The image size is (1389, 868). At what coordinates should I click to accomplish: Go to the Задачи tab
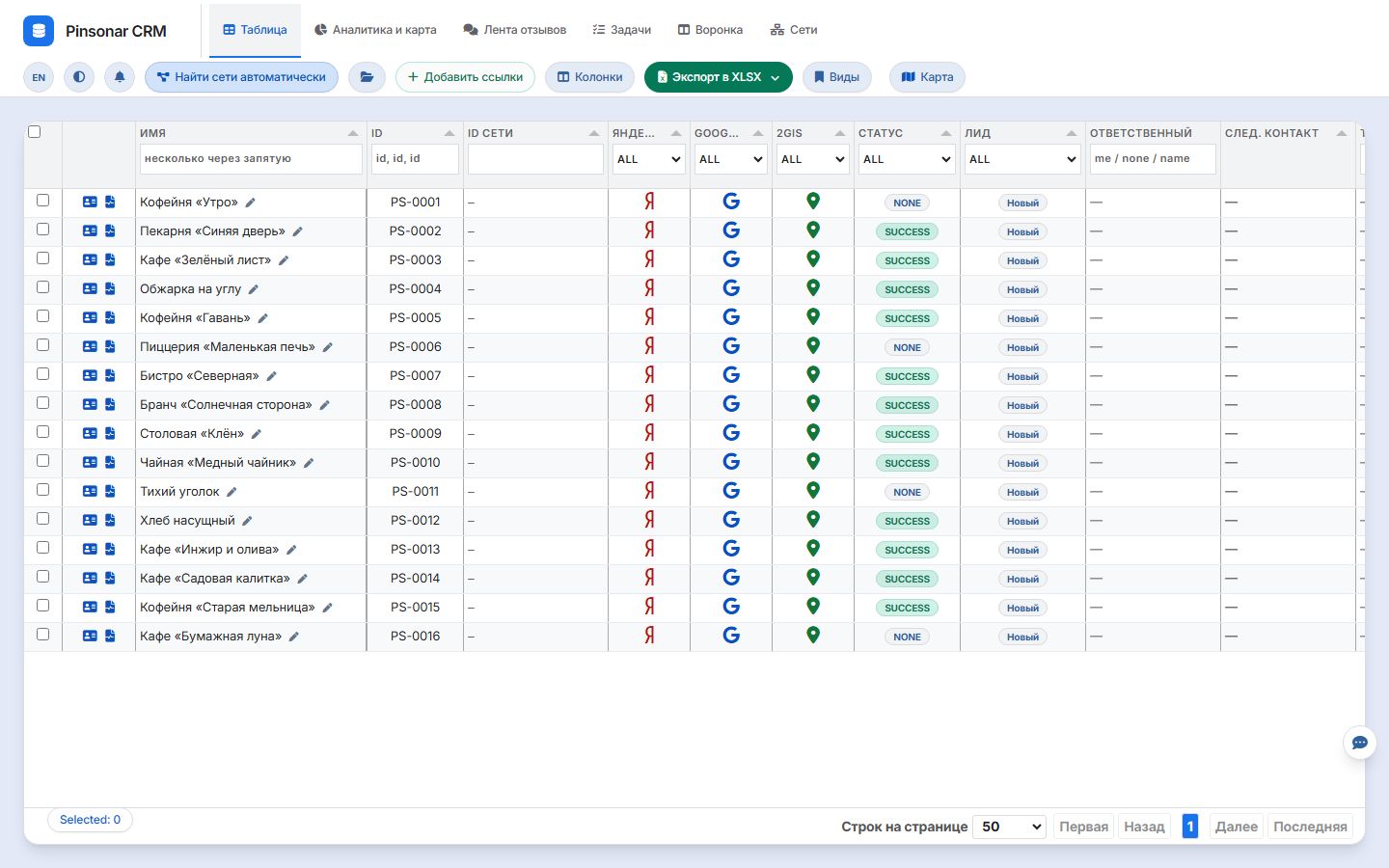click(x=622, y=30)
